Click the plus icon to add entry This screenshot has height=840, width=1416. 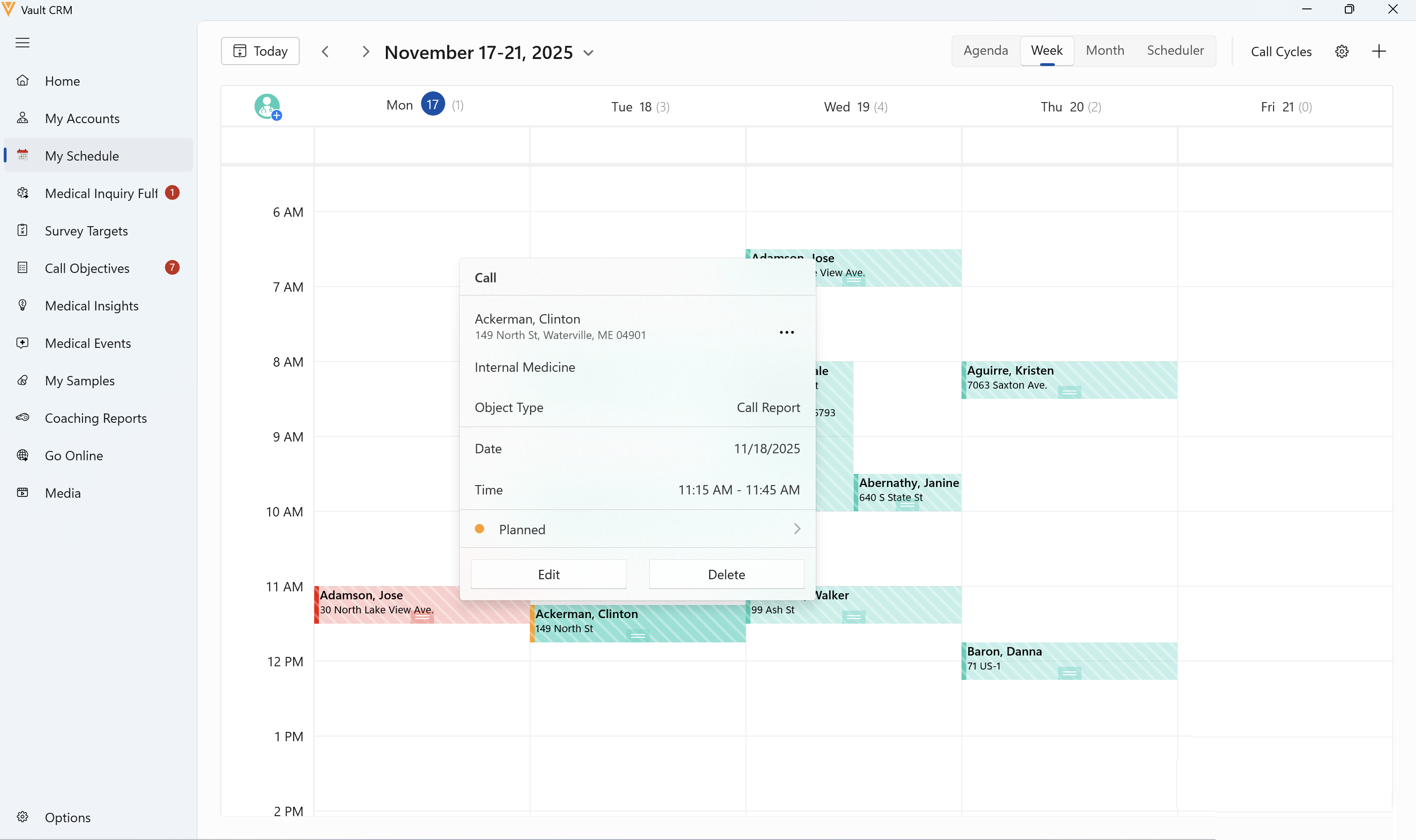tap(1379, 52)
